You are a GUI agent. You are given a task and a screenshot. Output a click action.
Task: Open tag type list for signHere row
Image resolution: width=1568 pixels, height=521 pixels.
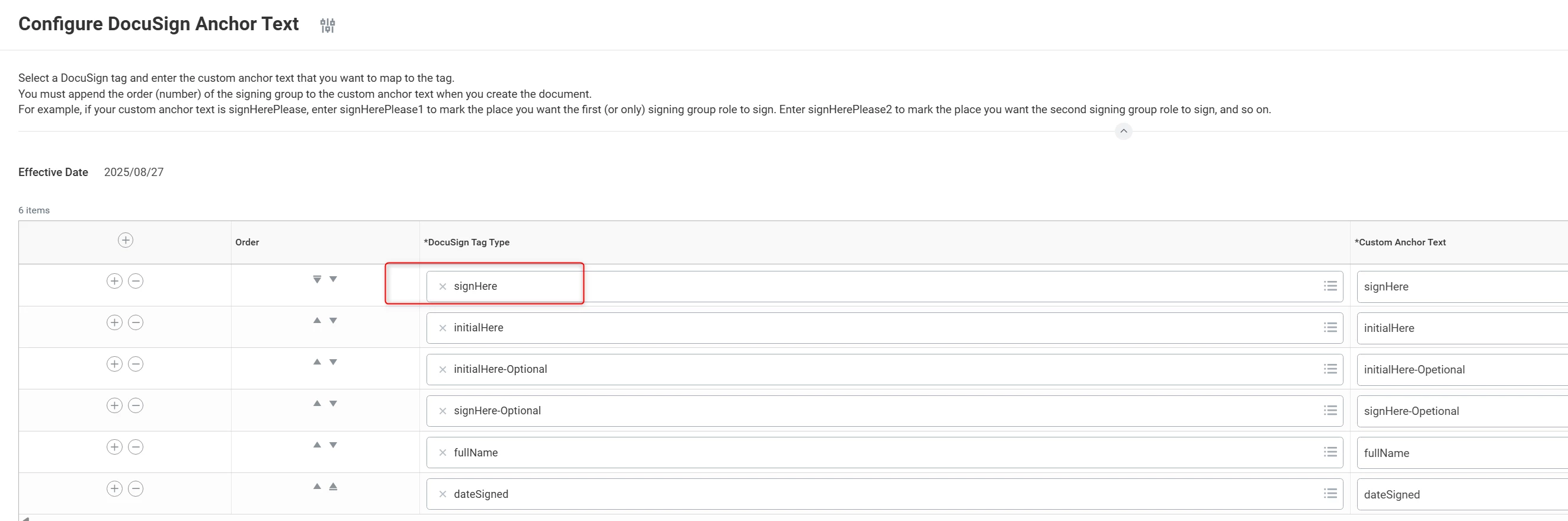pos(1330,286)
